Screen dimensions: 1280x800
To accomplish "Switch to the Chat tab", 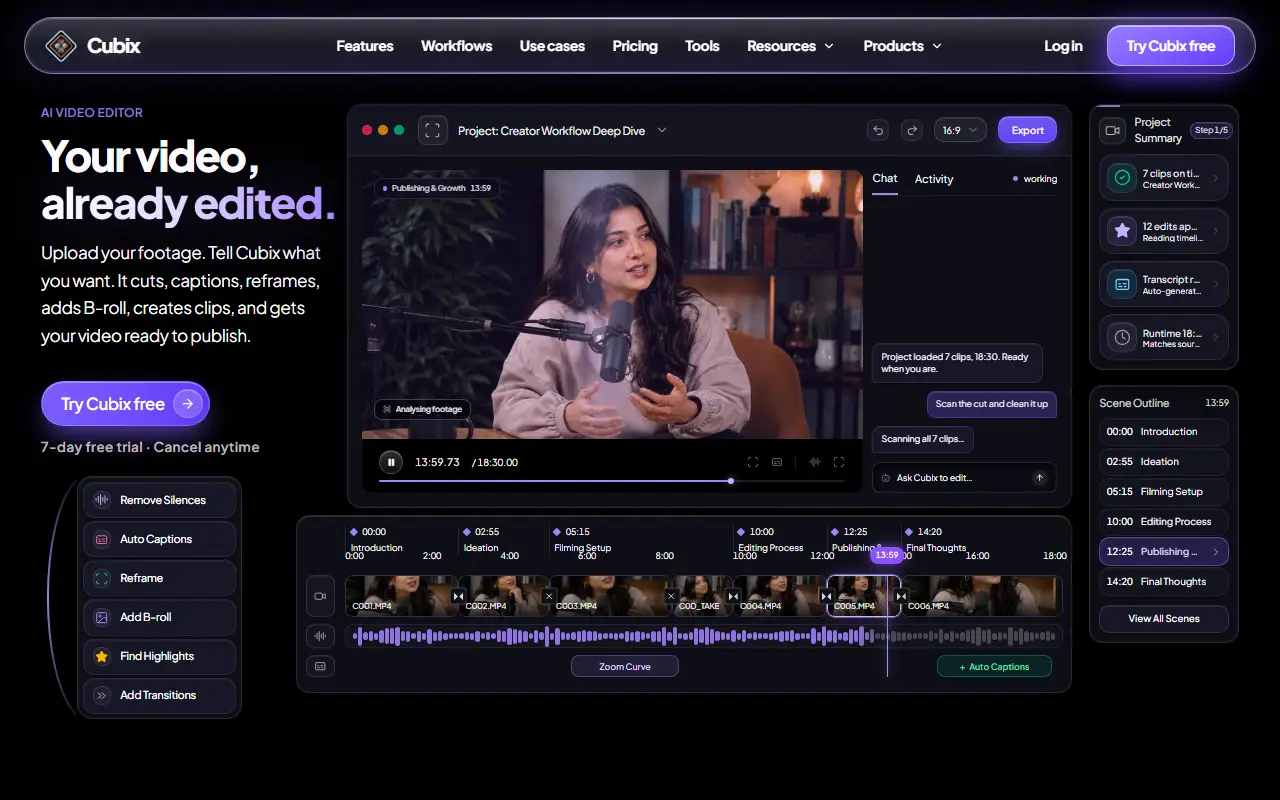I will pyautogui.click(x=885, y=178).
